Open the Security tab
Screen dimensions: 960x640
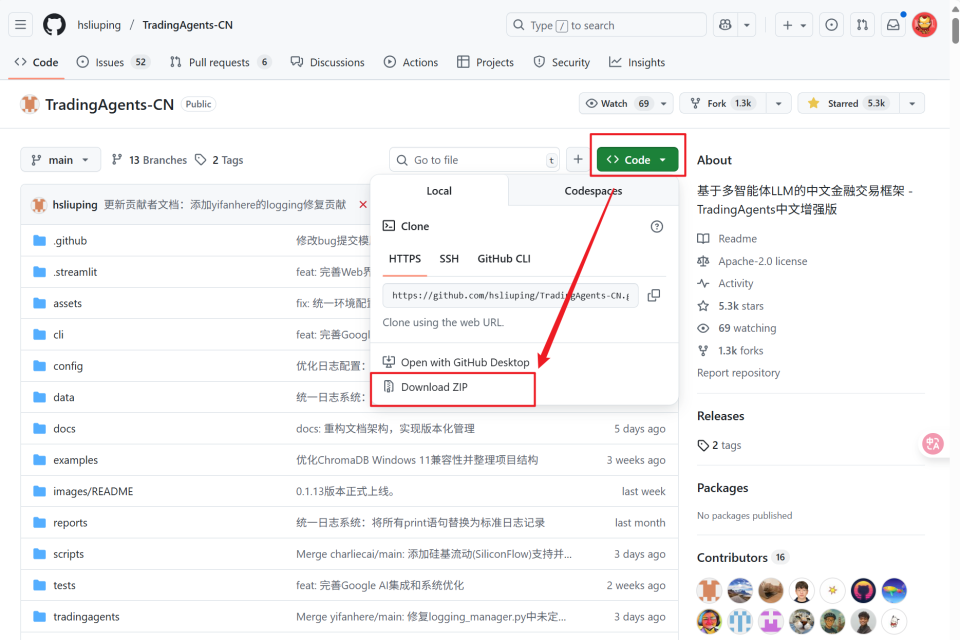561,62
